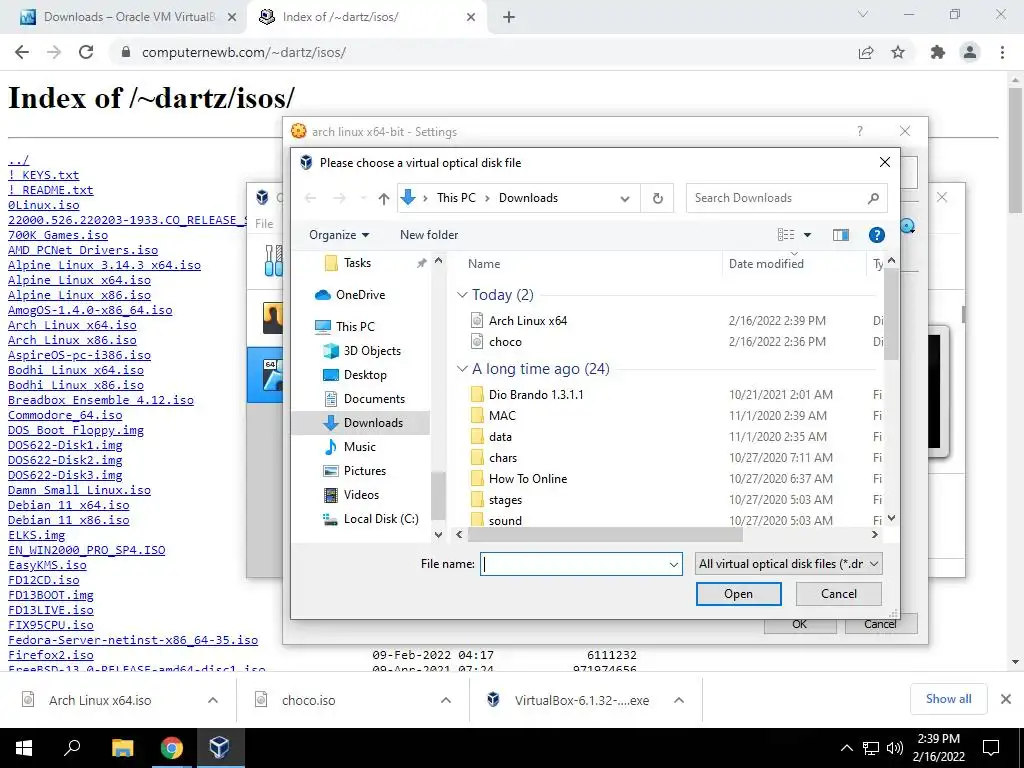Open Windows Start menu
Image resolution: width=1024 pixels, height=768 pixels.
tap(24, 748)
